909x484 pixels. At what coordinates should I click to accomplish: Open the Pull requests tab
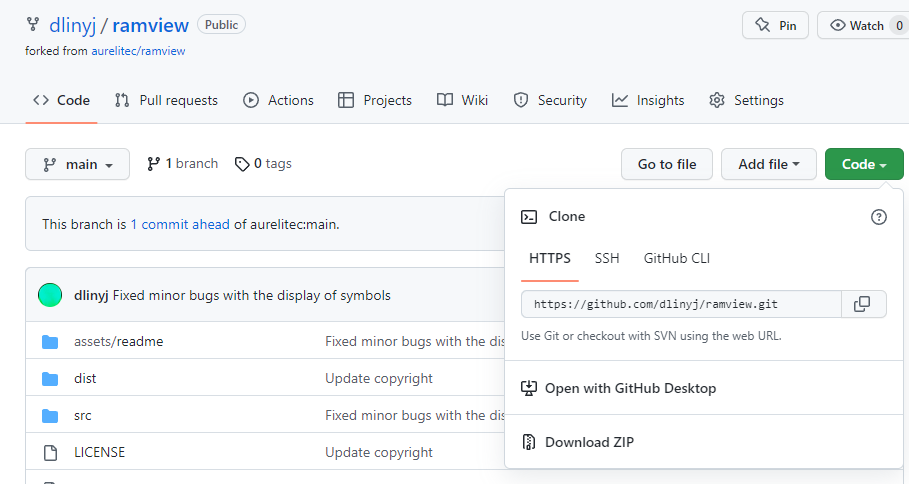click(x=166, y=100)
